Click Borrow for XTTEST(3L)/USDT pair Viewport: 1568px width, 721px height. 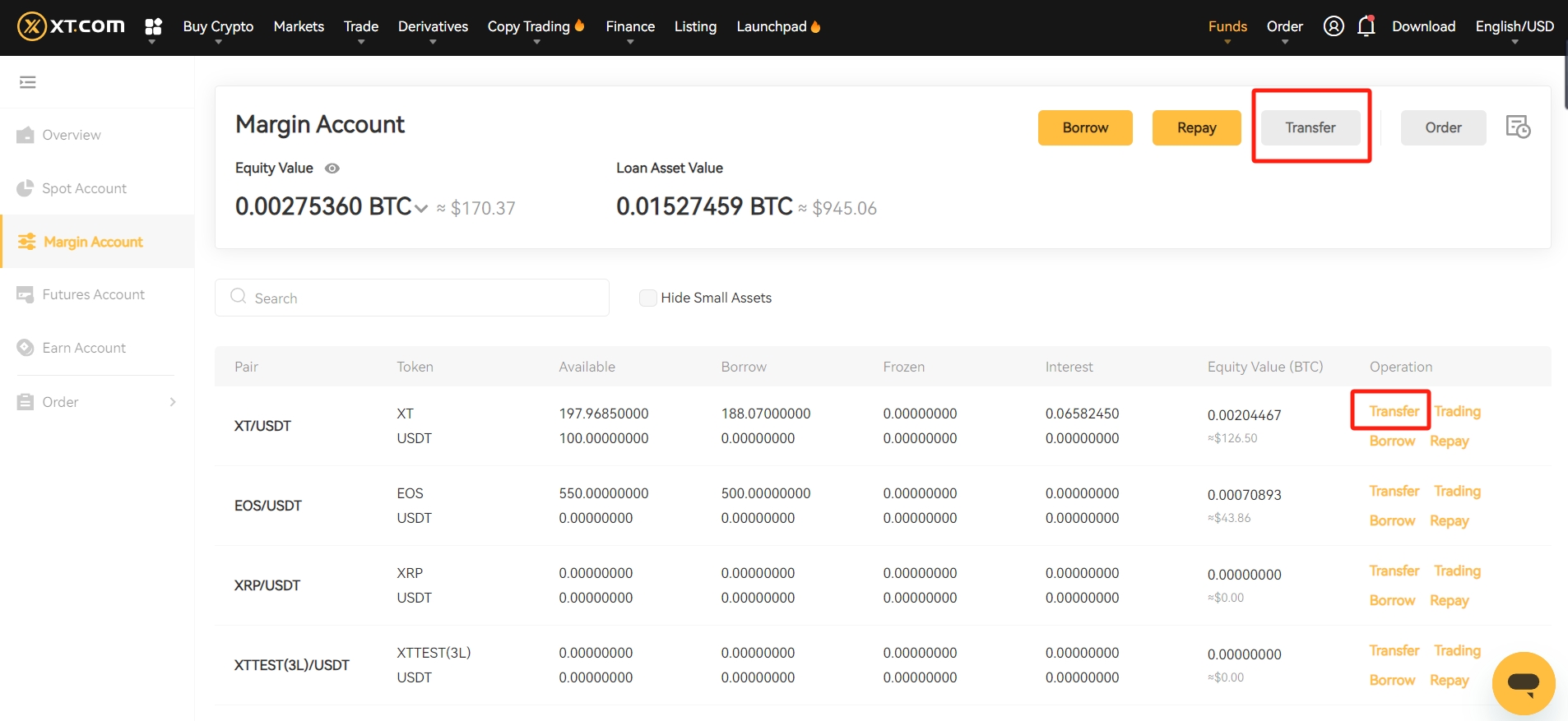[x=1392, y=680]
